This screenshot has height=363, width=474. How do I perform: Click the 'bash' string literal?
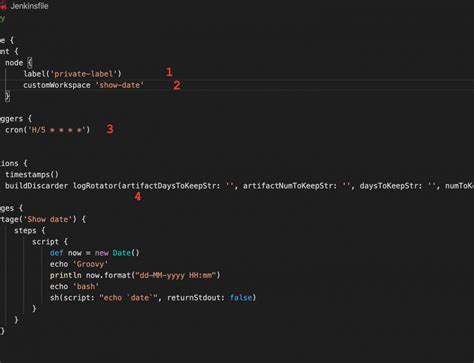pos(86,286)
